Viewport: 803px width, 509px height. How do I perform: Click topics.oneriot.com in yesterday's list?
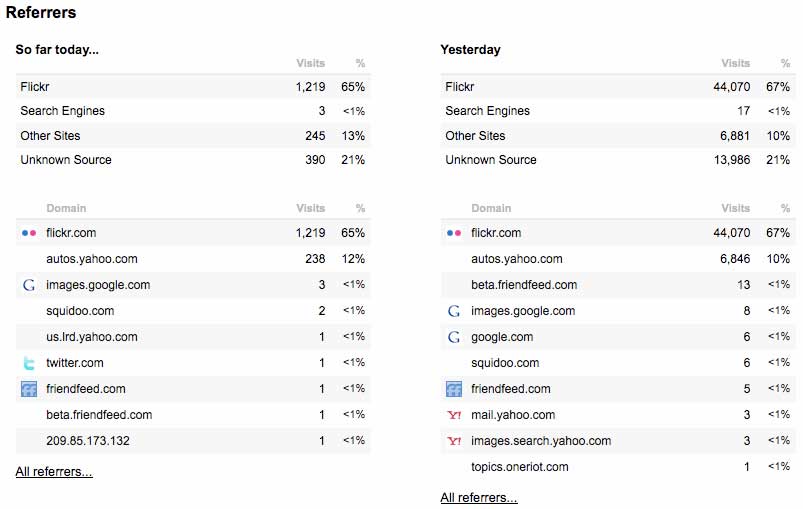tap(520, 467)
